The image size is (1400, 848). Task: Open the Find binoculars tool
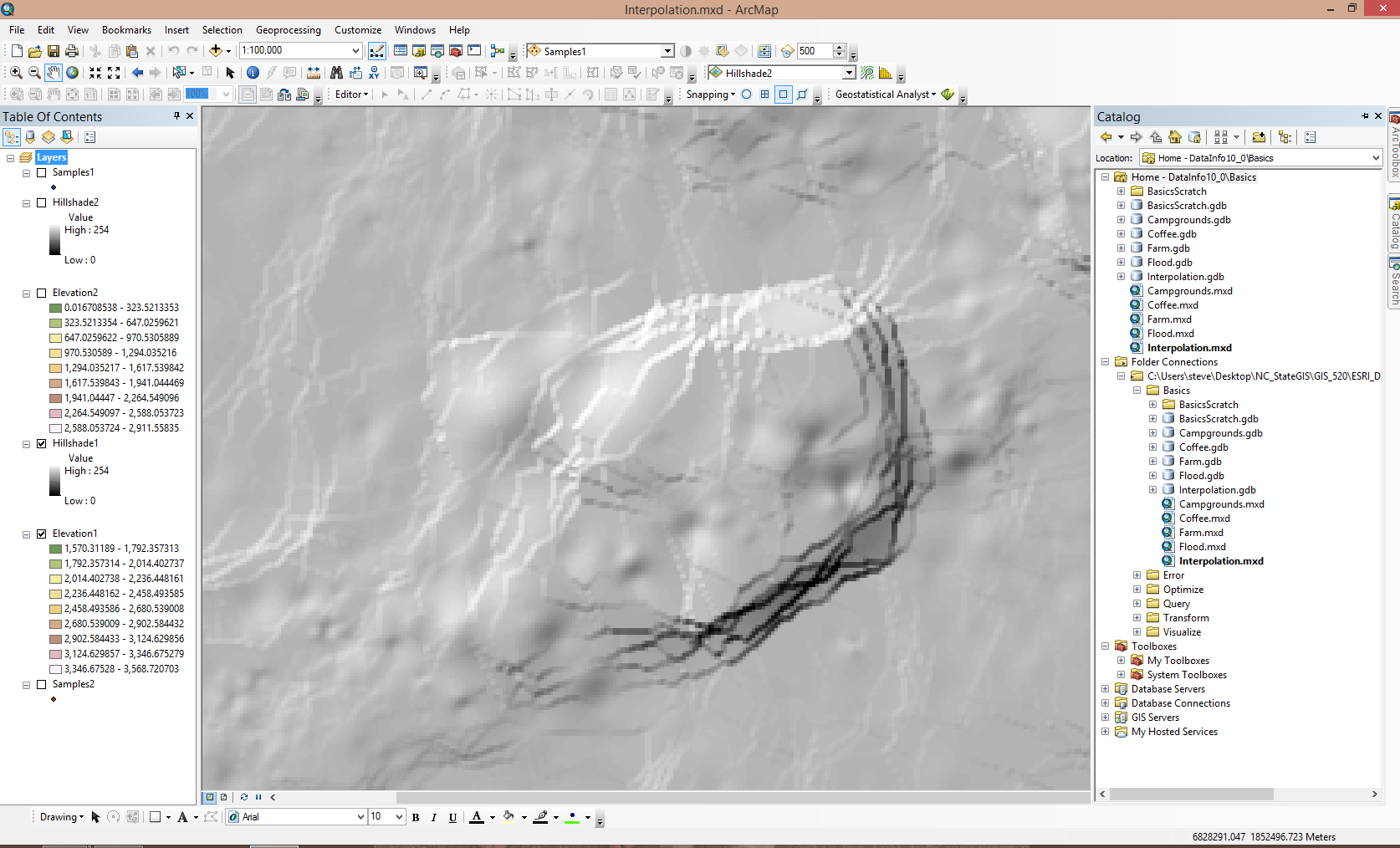point(336,73)
